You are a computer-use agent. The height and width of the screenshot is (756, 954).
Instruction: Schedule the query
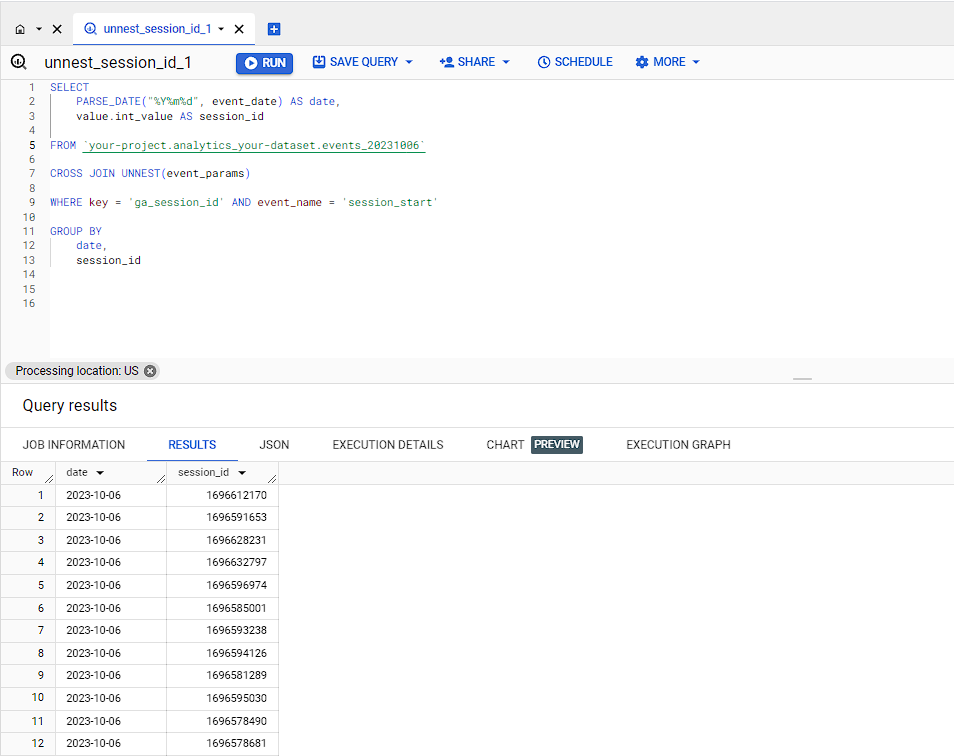(575, 62)
